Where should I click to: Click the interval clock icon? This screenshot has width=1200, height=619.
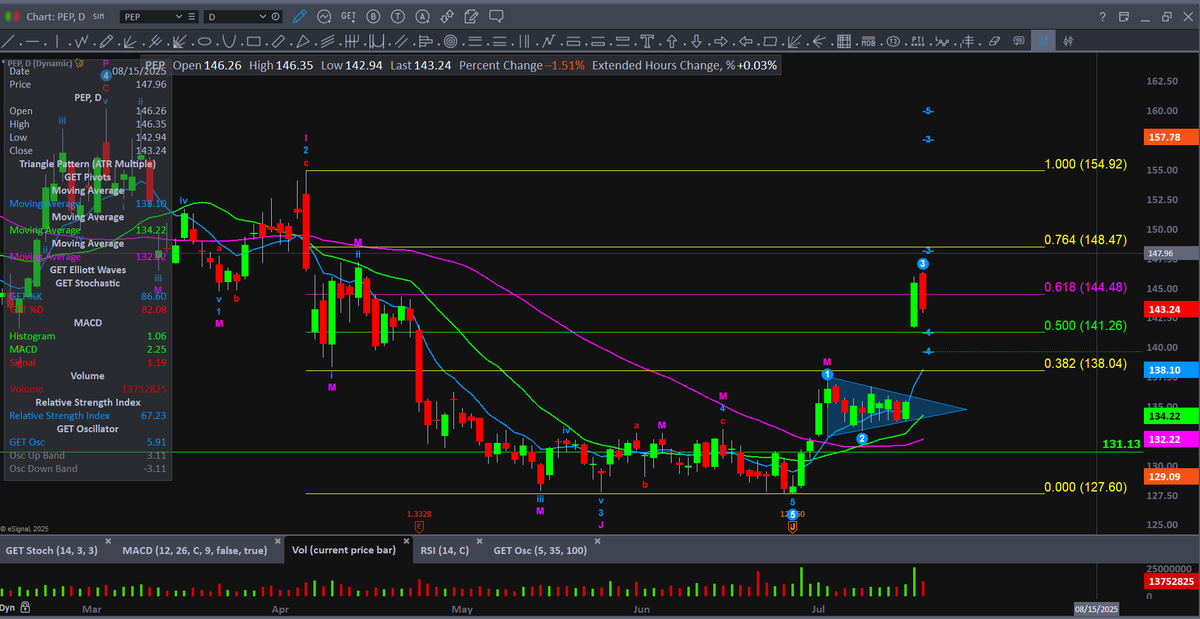pyautogui.click(x=275, y=17)
